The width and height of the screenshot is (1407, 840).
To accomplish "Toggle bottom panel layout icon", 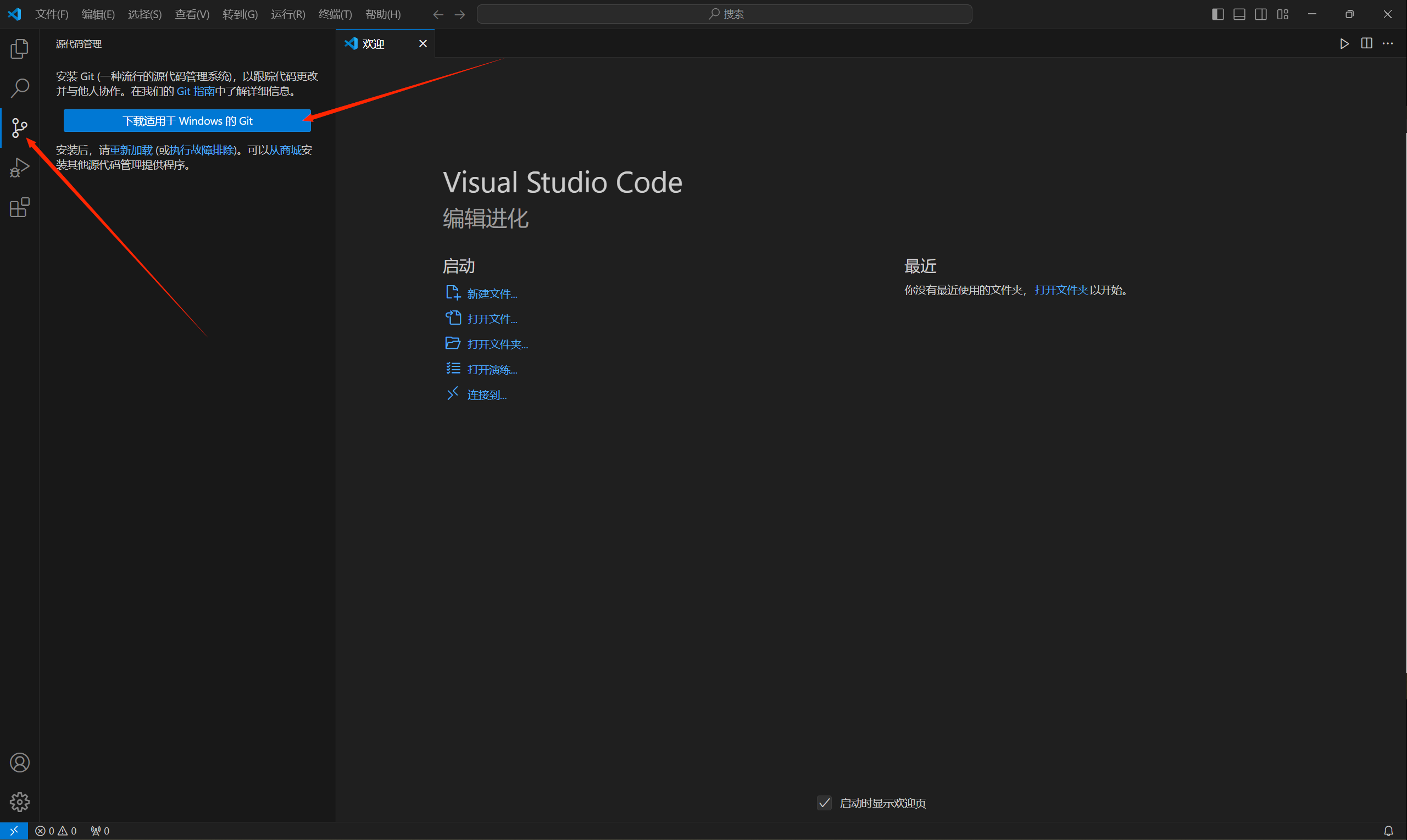I will (1239, 14).
